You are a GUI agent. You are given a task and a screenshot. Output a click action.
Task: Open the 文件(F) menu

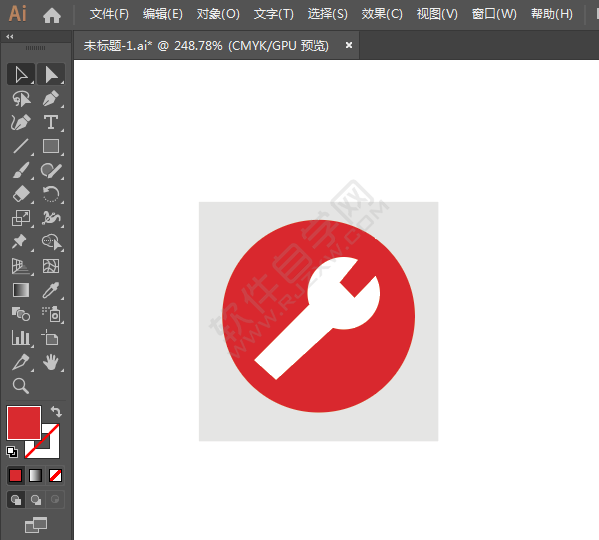click(109, 14)
